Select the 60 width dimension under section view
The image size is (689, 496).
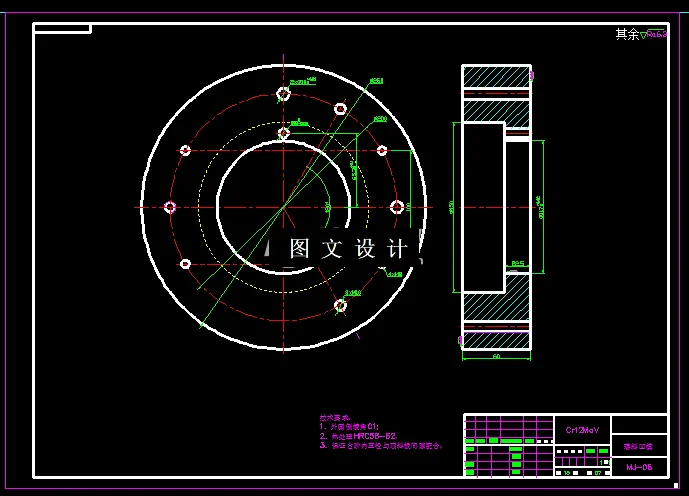[x=496, y=356]
